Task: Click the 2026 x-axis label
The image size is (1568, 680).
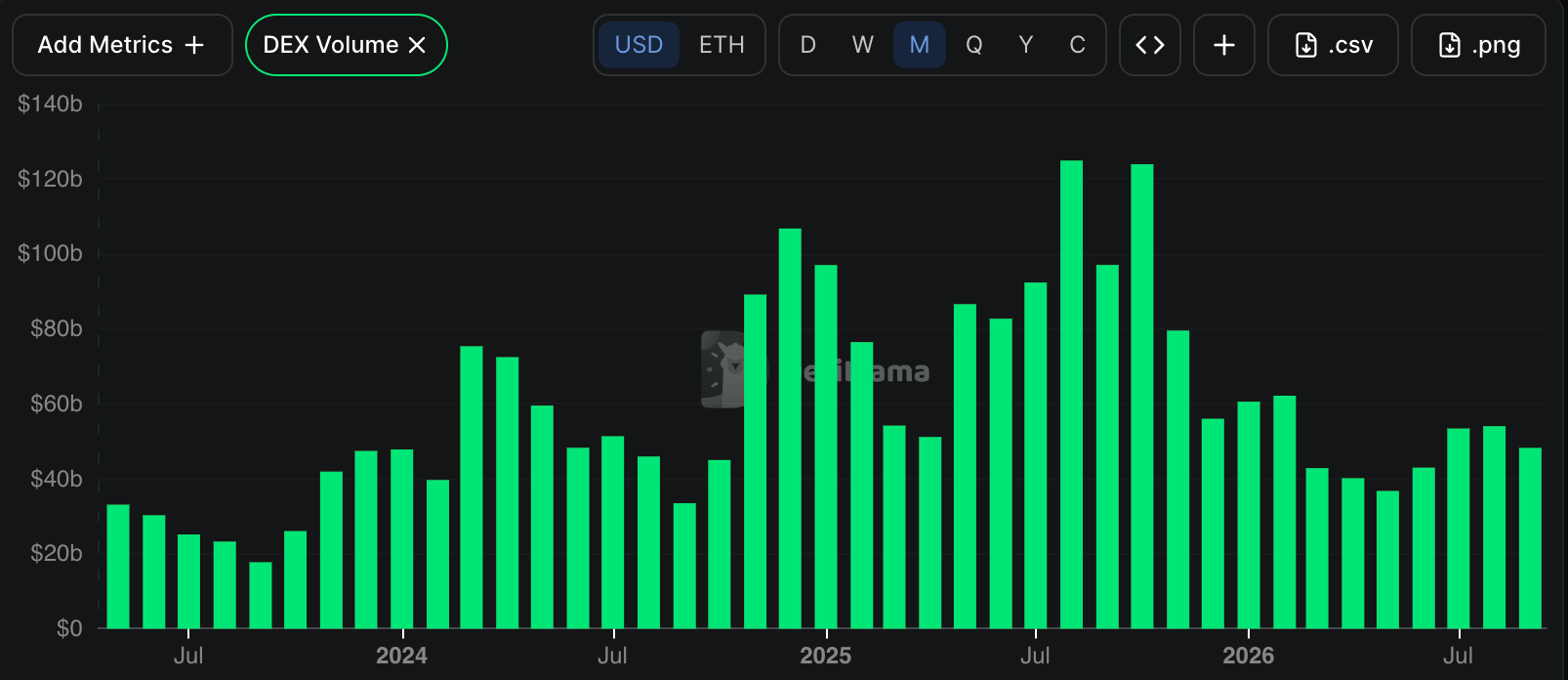Action: point(1249,656)
